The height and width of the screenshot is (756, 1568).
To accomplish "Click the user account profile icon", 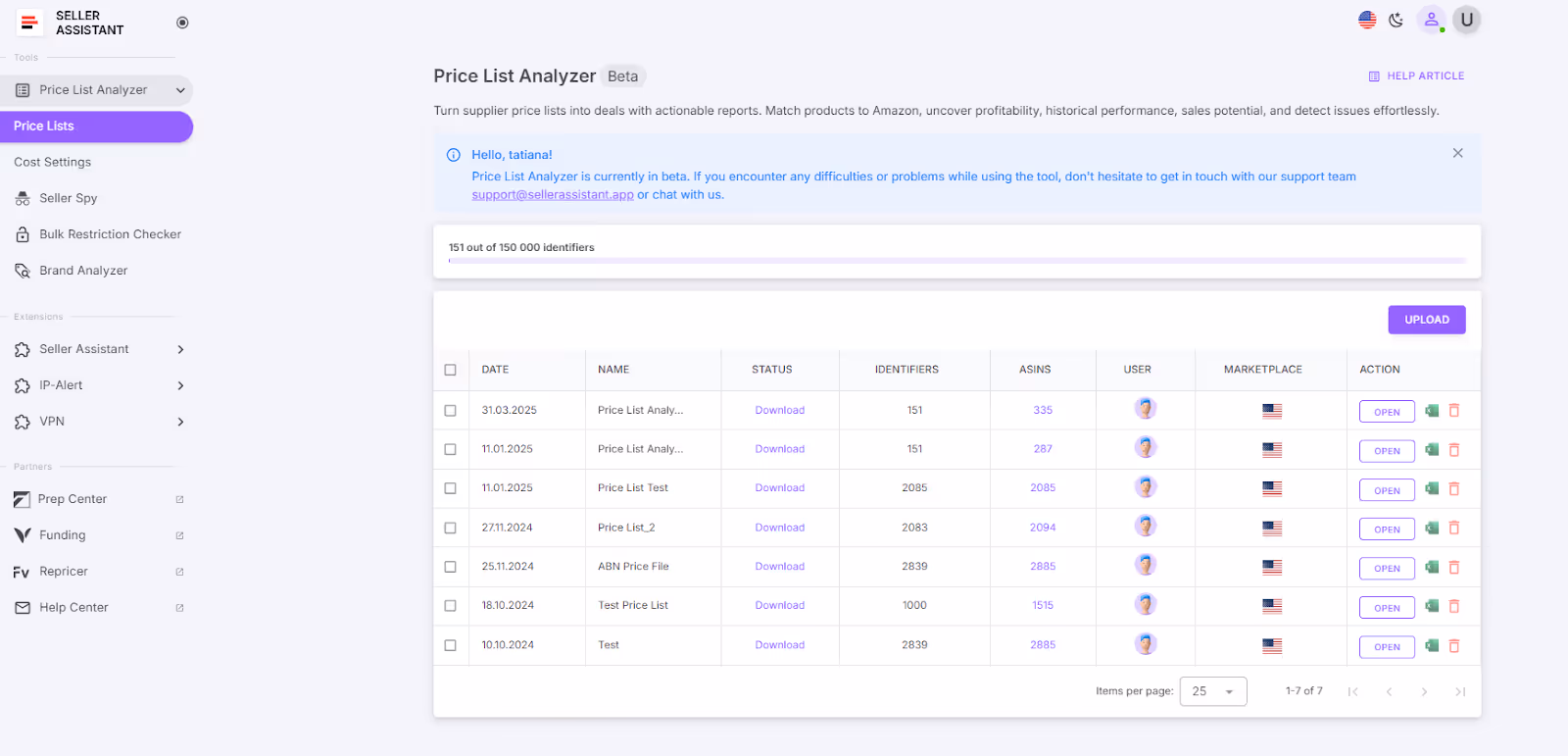I will [x=1431, y=21].
